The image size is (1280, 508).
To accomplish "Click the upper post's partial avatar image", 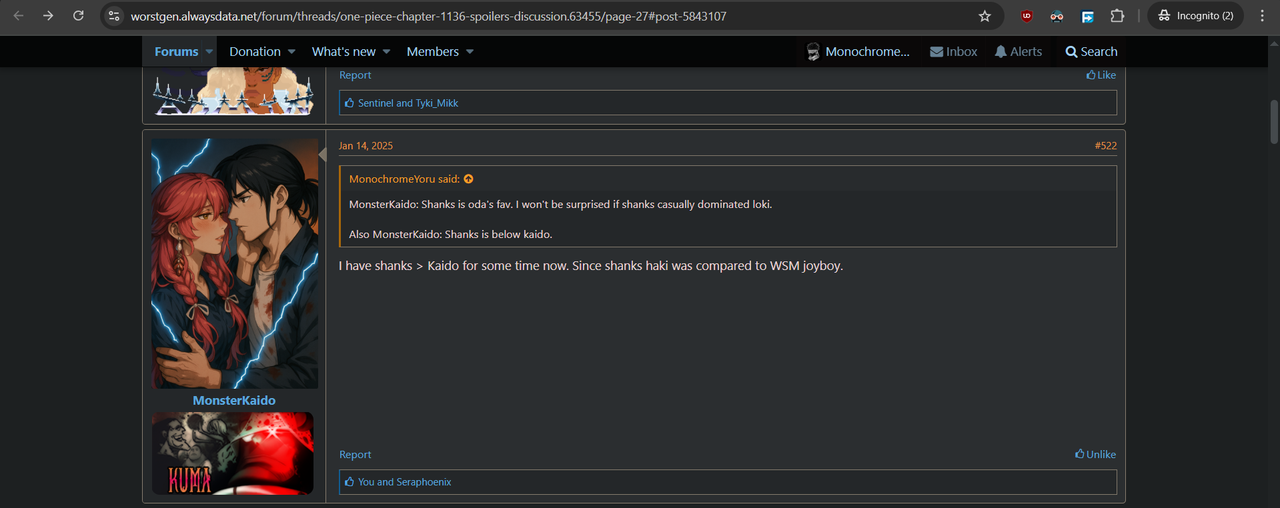I will pos(234,92).
